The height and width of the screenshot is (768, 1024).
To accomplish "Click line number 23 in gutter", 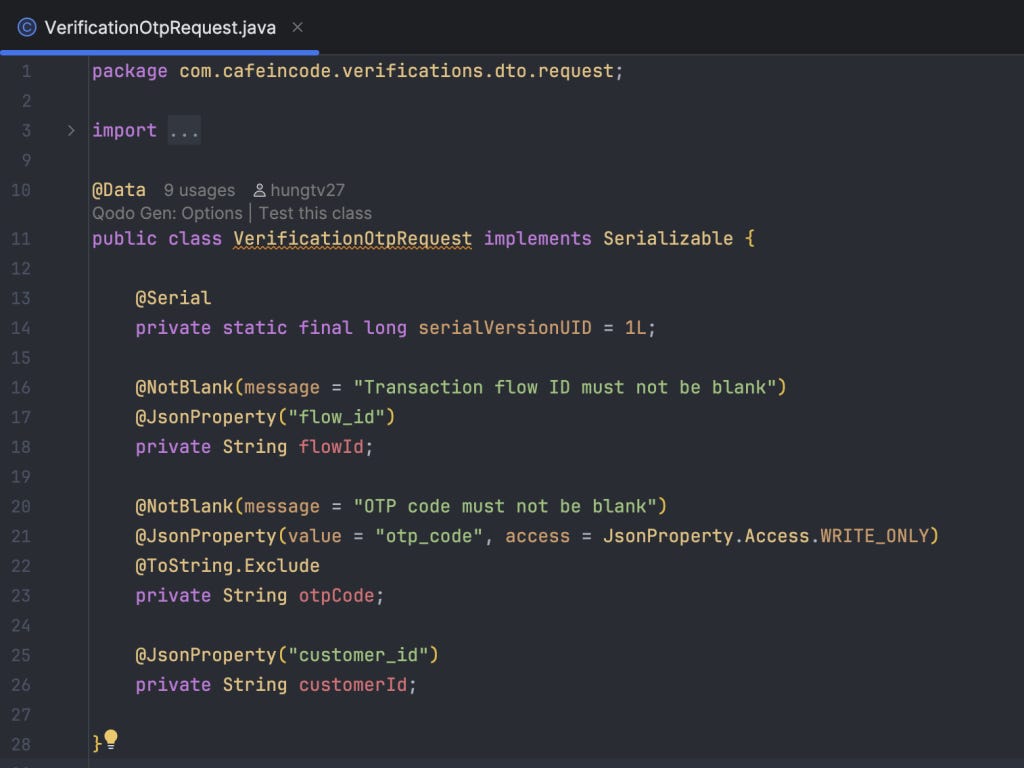I will click(21, 596).
